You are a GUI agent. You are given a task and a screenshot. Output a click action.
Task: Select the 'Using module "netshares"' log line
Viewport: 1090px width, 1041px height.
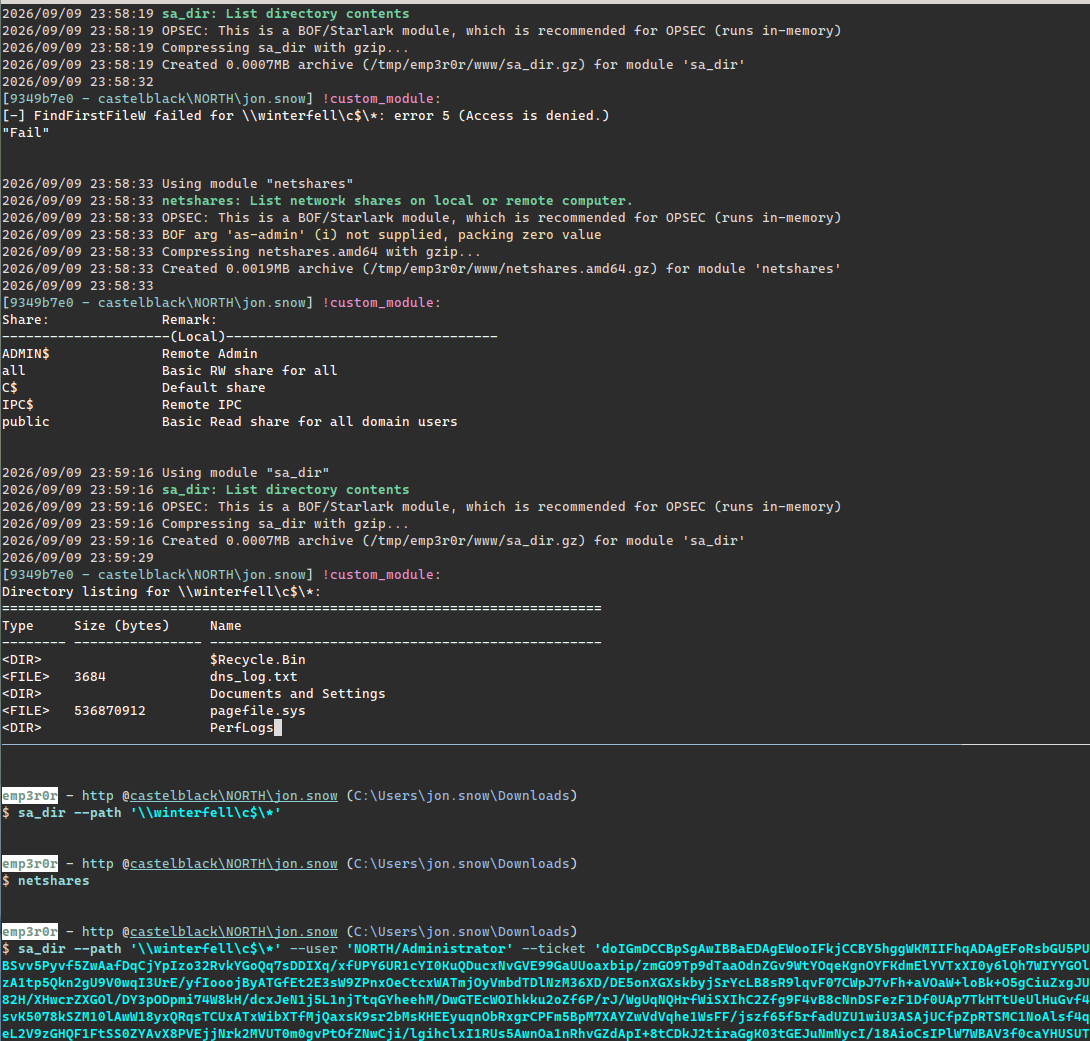point(177,183)
